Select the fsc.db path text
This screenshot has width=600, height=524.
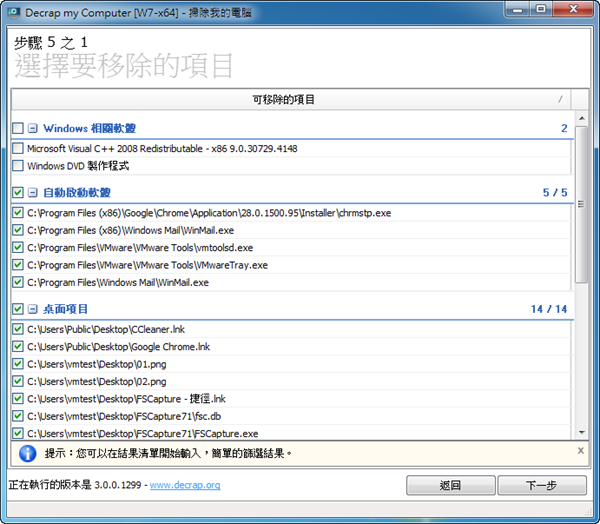pos(124,416)
